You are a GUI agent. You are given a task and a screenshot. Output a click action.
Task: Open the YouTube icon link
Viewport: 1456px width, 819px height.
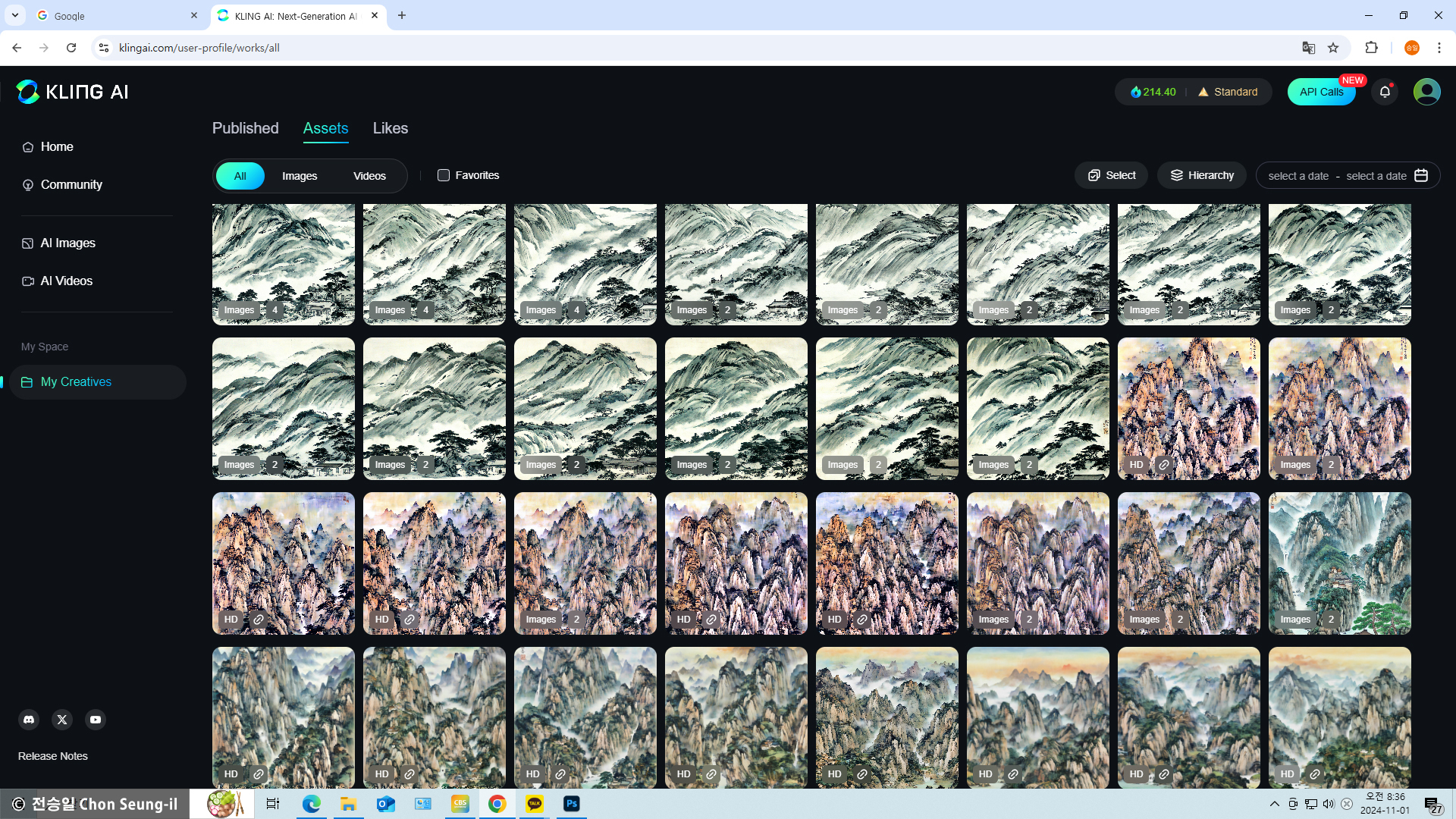coord(96,720)
